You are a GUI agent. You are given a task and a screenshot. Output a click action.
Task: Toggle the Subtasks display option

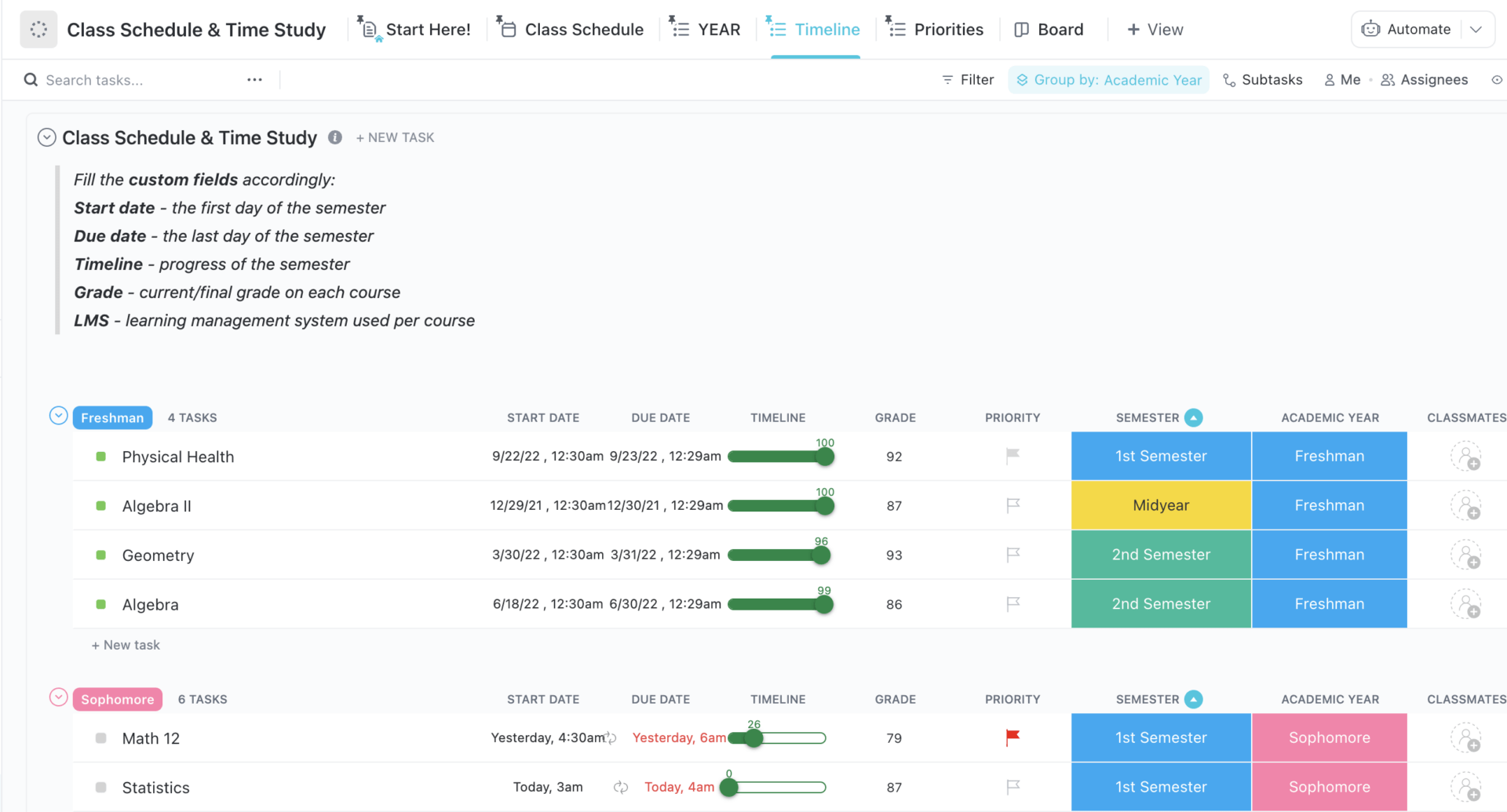[x=1262, y=80]
